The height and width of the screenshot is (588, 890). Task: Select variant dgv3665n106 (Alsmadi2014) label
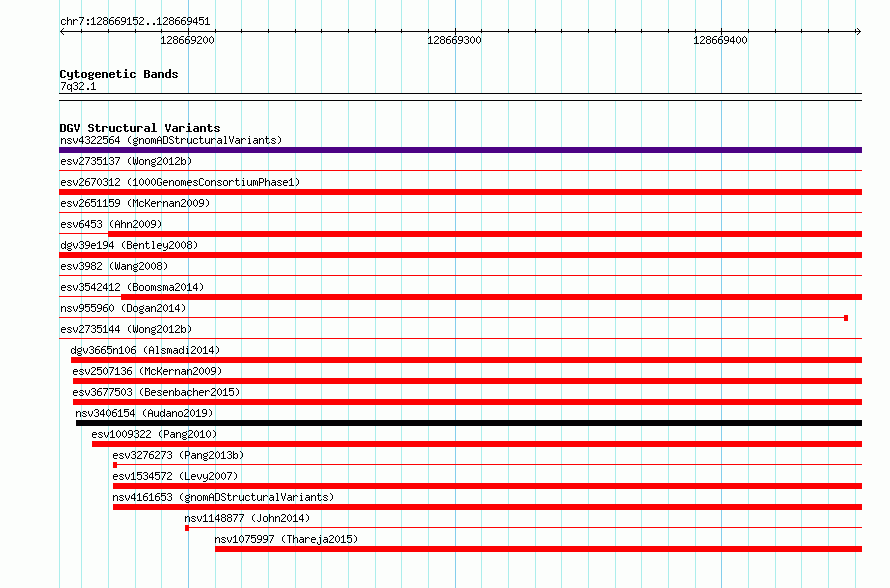(145, 350)
